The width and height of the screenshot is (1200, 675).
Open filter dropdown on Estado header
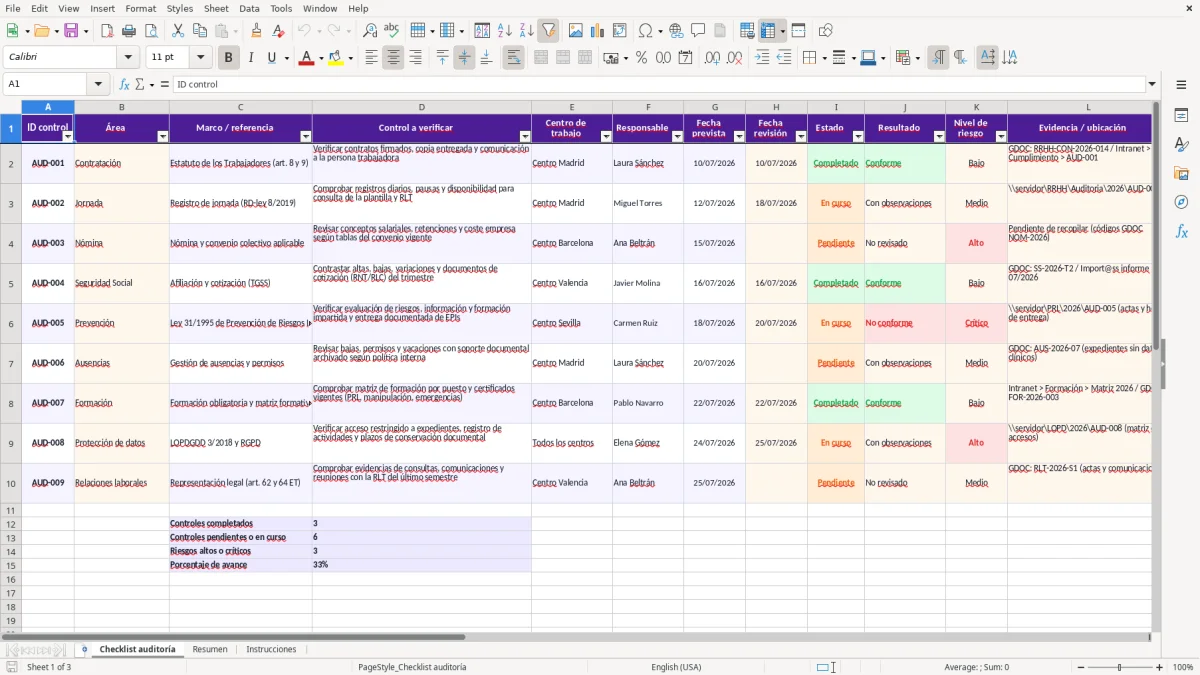click(x=857, y=137)
